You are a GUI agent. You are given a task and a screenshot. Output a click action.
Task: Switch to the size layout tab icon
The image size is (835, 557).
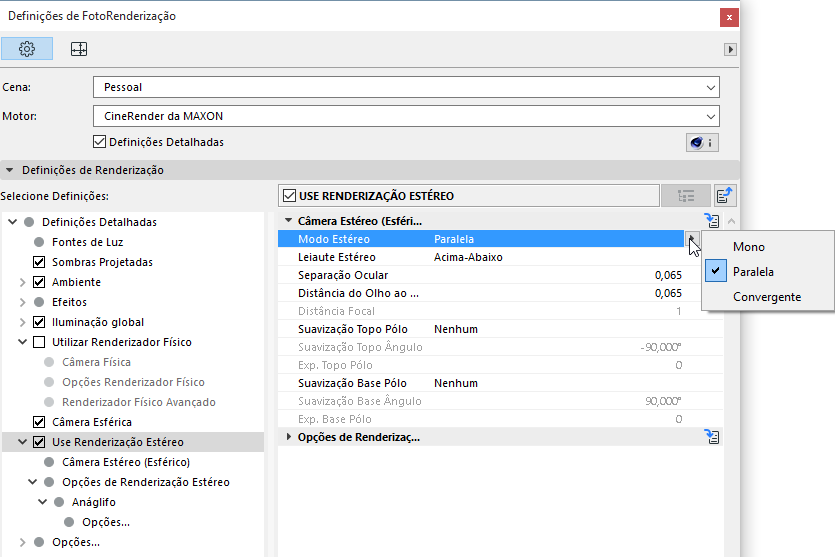[79, 49]
